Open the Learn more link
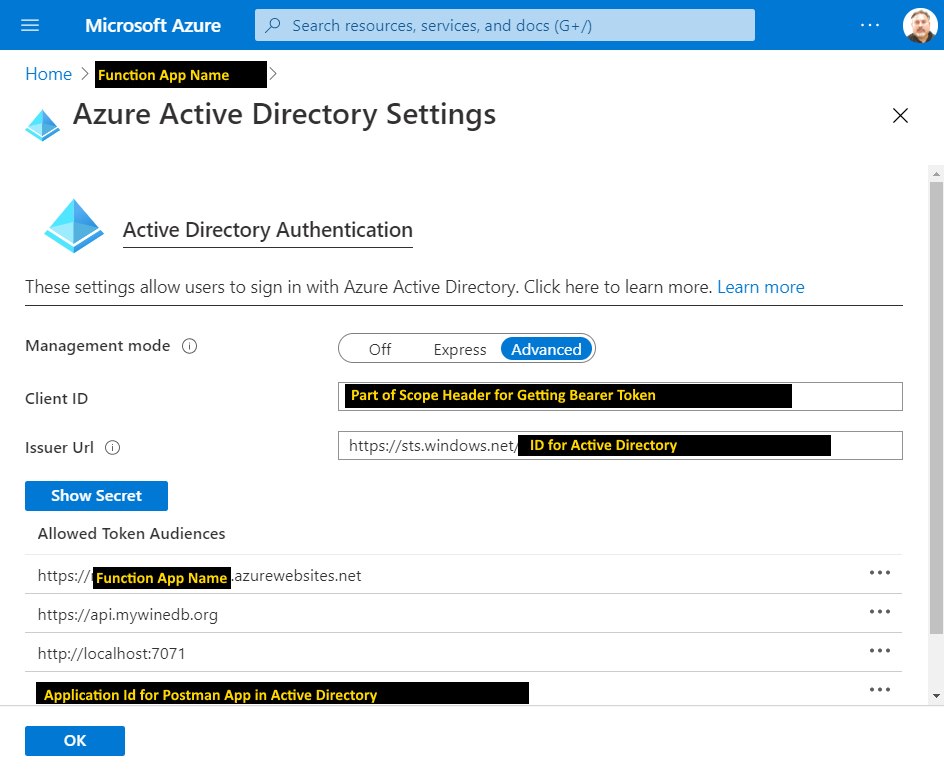This screenshot has width=944, height=770. click(x=760, y=287)
